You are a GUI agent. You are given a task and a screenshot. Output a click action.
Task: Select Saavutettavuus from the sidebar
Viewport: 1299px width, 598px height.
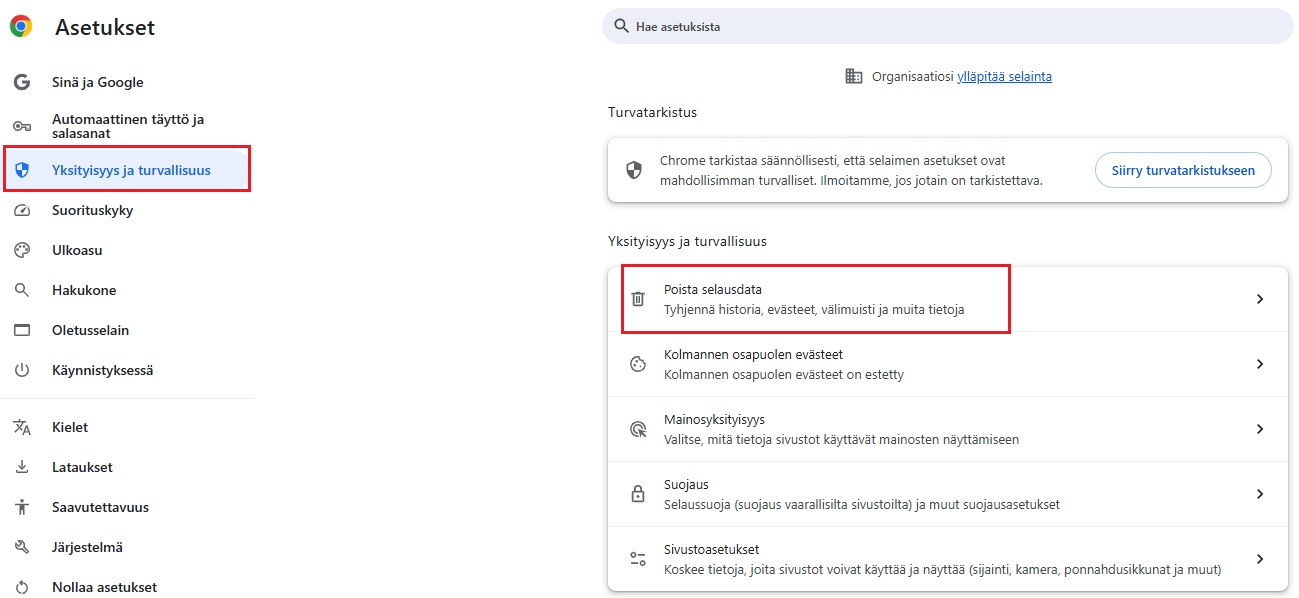click(x=99, y=507)
